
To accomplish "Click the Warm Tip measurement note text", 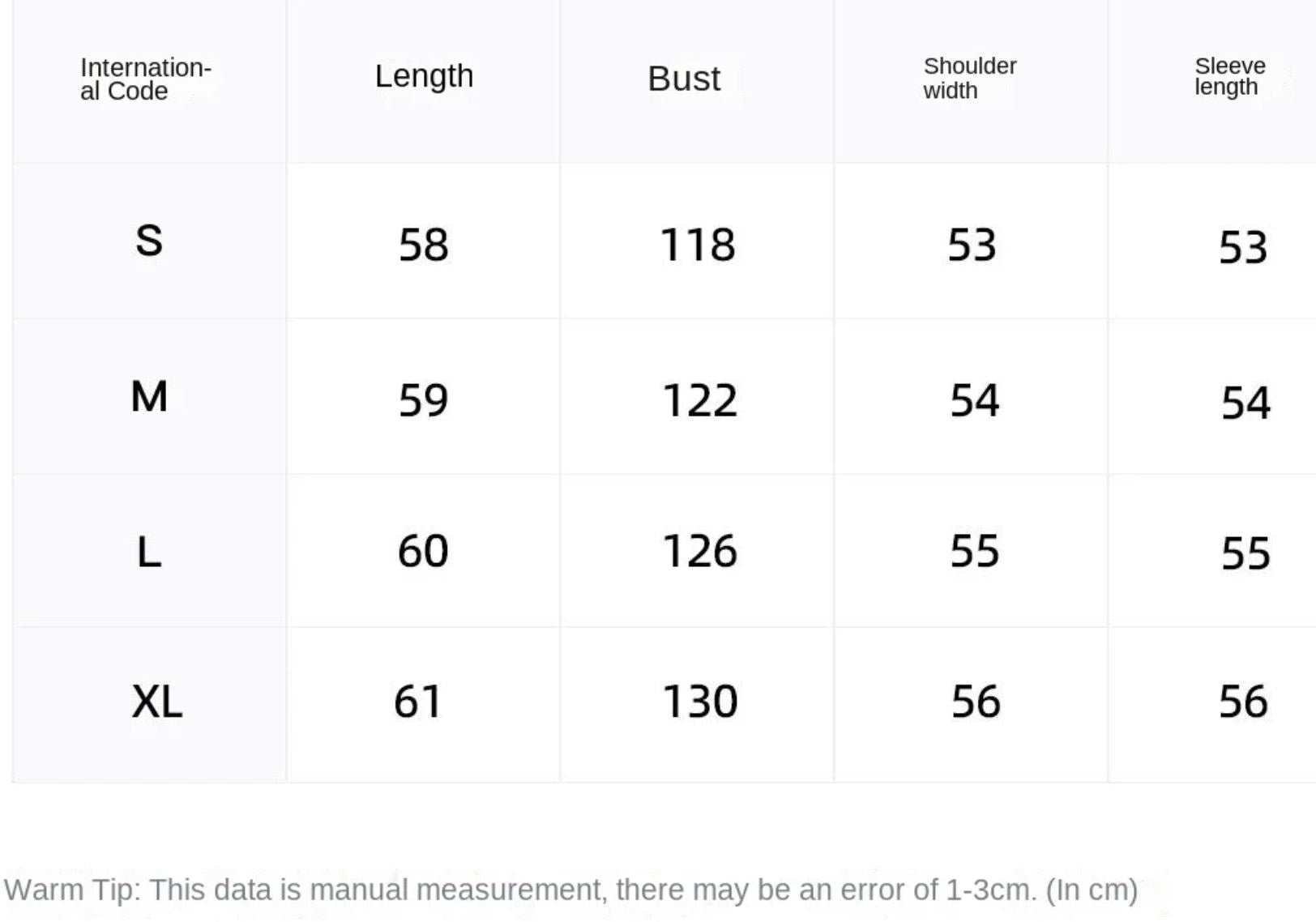I will pos(570,890).
